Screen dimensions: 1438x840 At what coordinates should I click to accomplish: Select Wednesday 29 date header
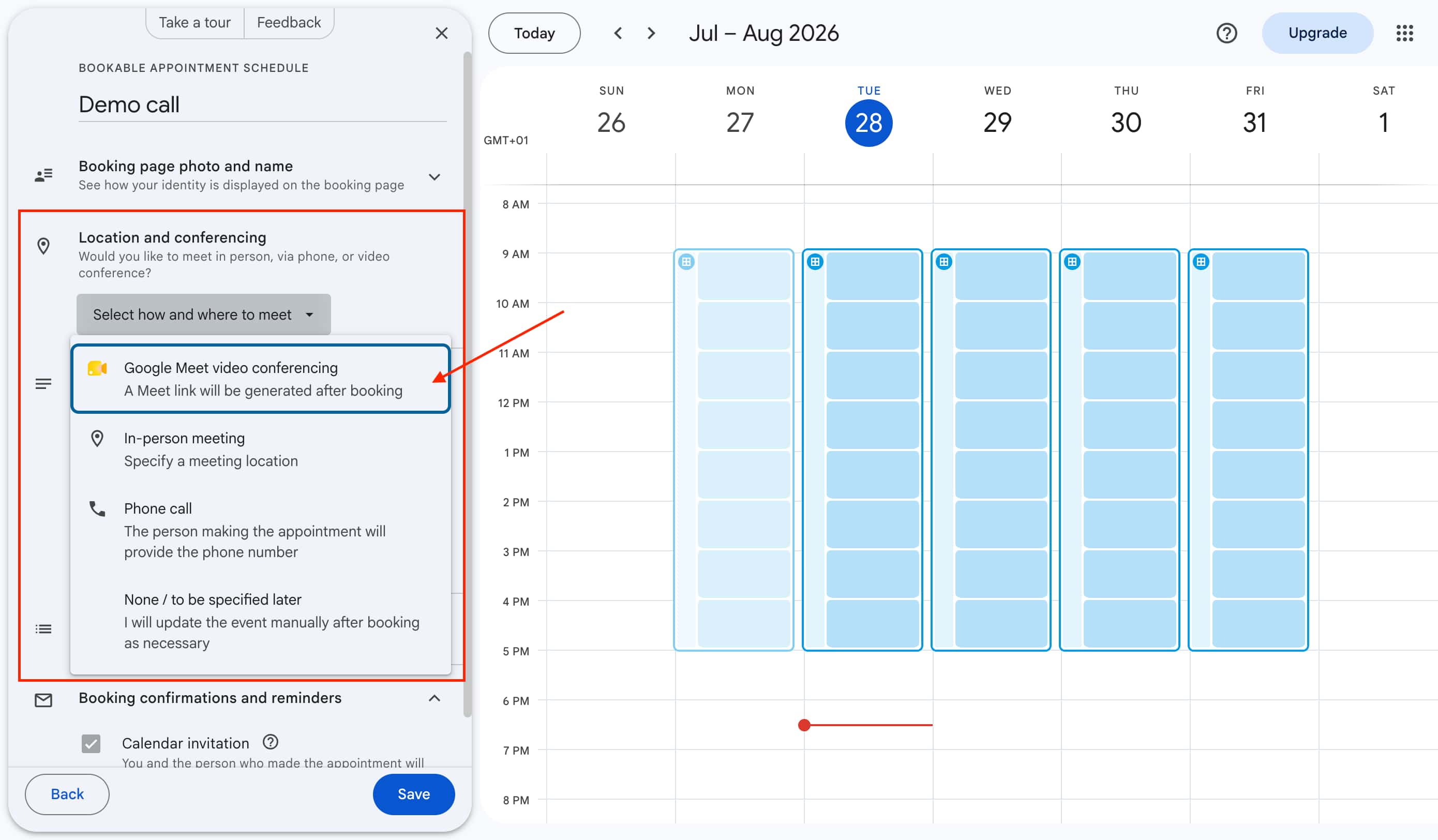click(997, 123)
